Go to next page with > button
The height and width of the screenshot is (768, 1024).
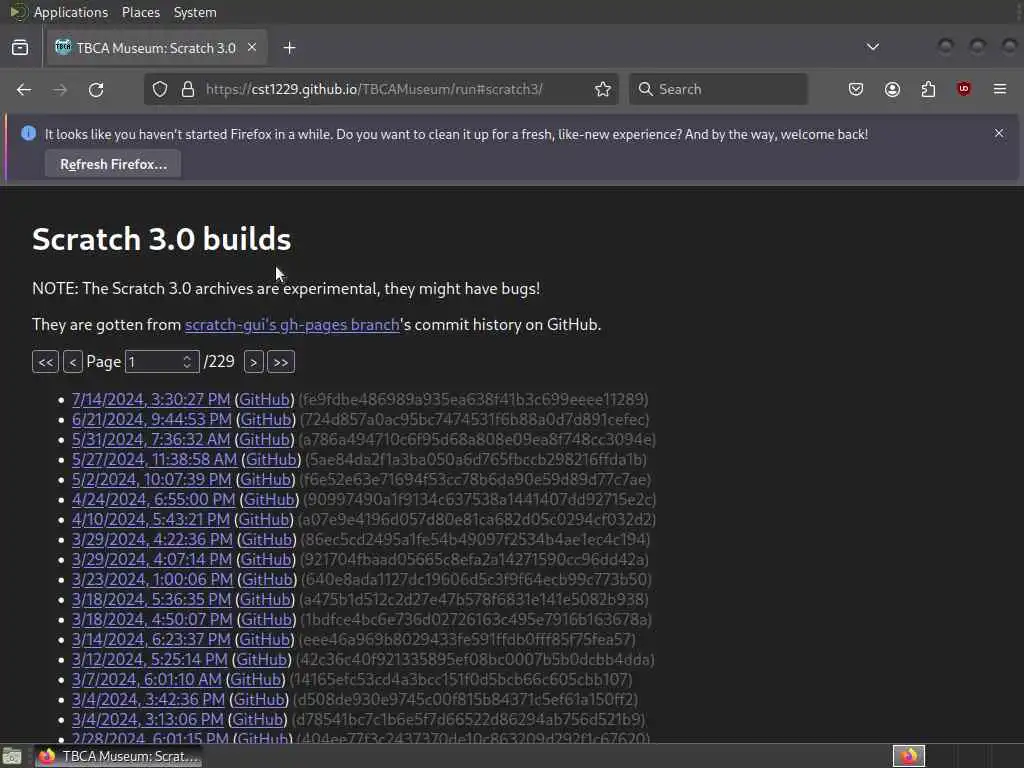[x=253, y=362]
